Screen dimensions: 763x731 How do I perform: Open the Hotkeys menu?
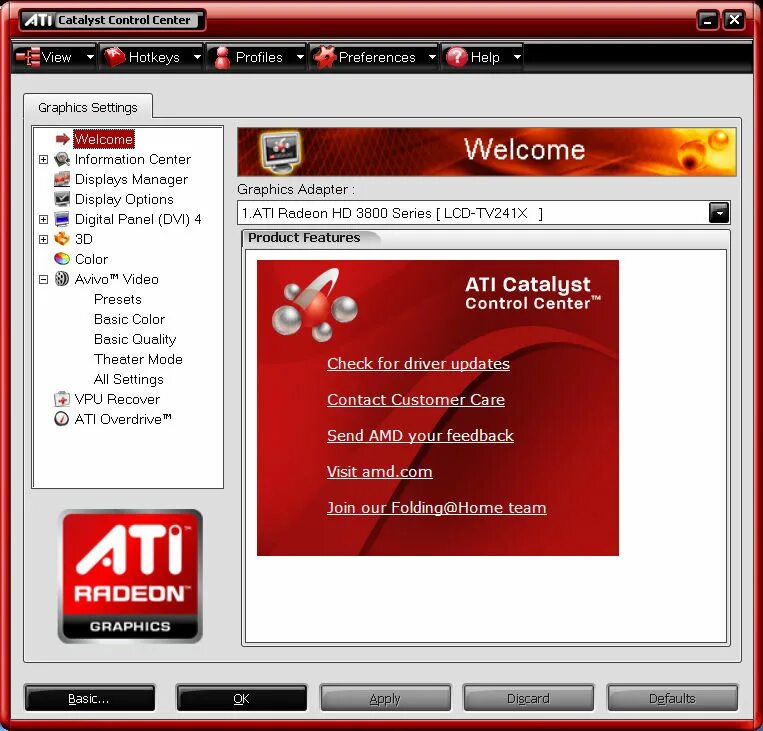152,57
